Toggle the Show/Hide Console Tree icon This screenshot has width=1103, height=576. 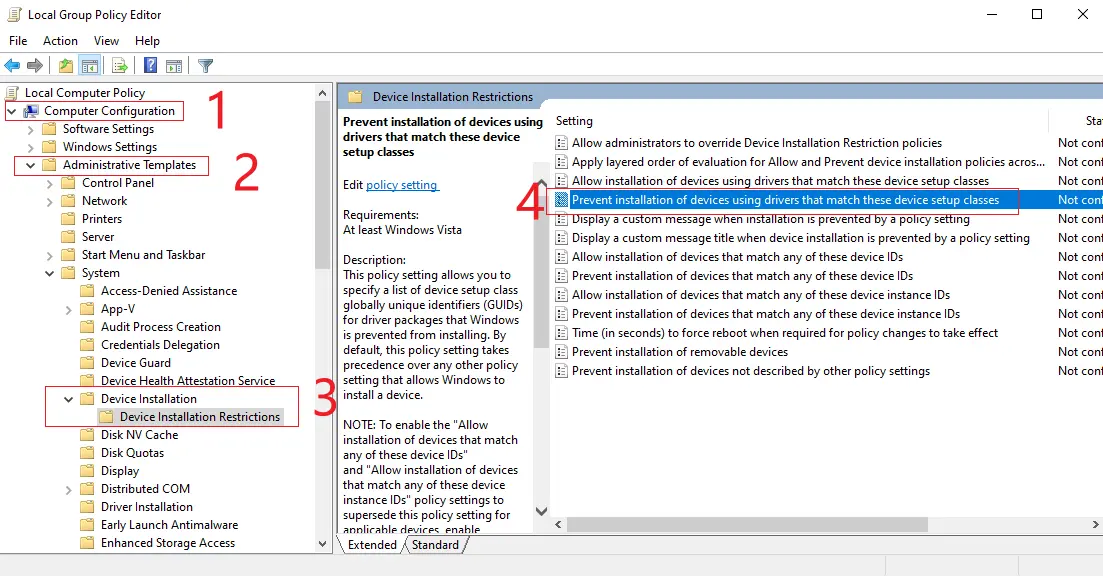89,65
